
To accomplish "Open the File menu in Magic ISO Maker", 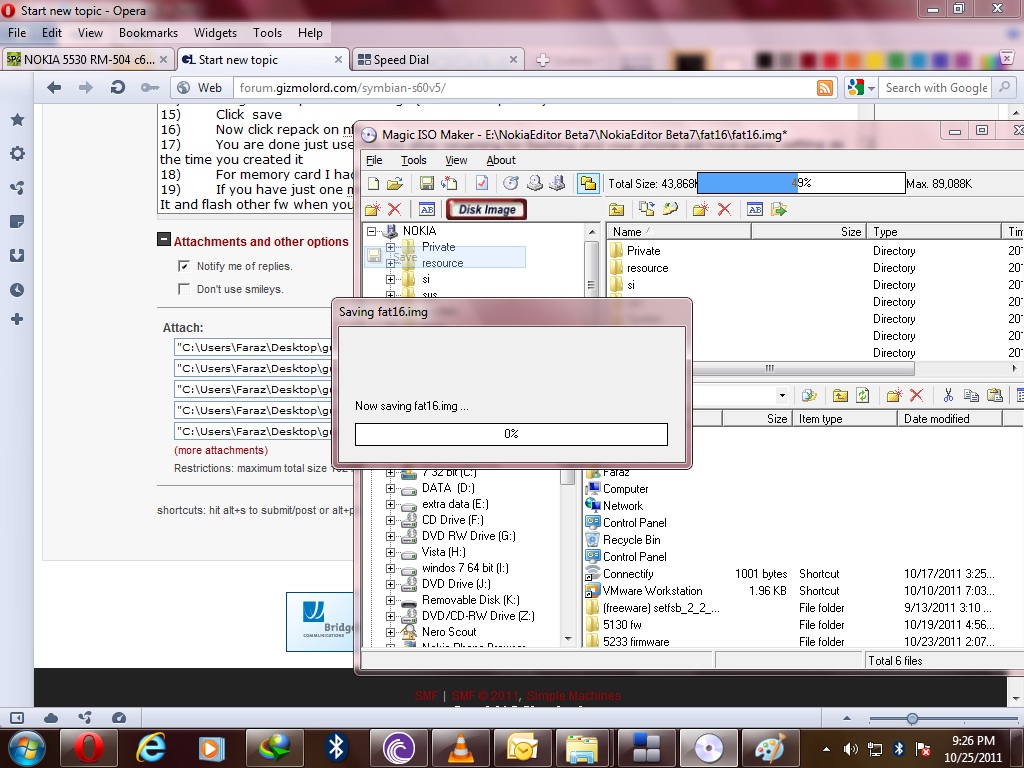I will 374,160.
